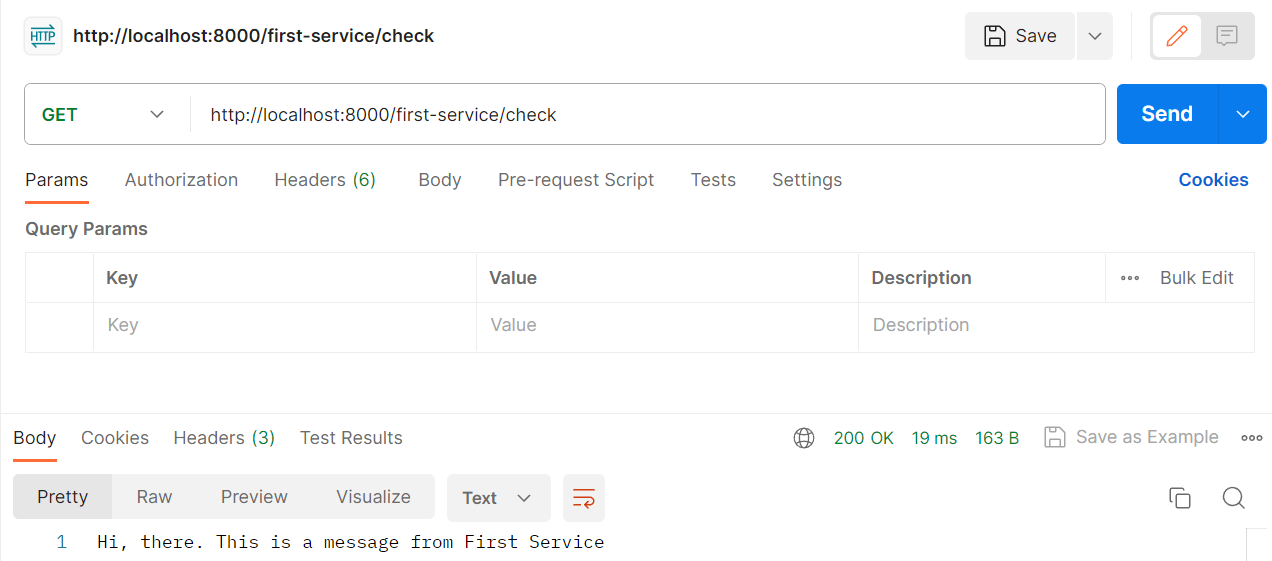Send the GET request
1272x561 pixels.
[1167, 114]
